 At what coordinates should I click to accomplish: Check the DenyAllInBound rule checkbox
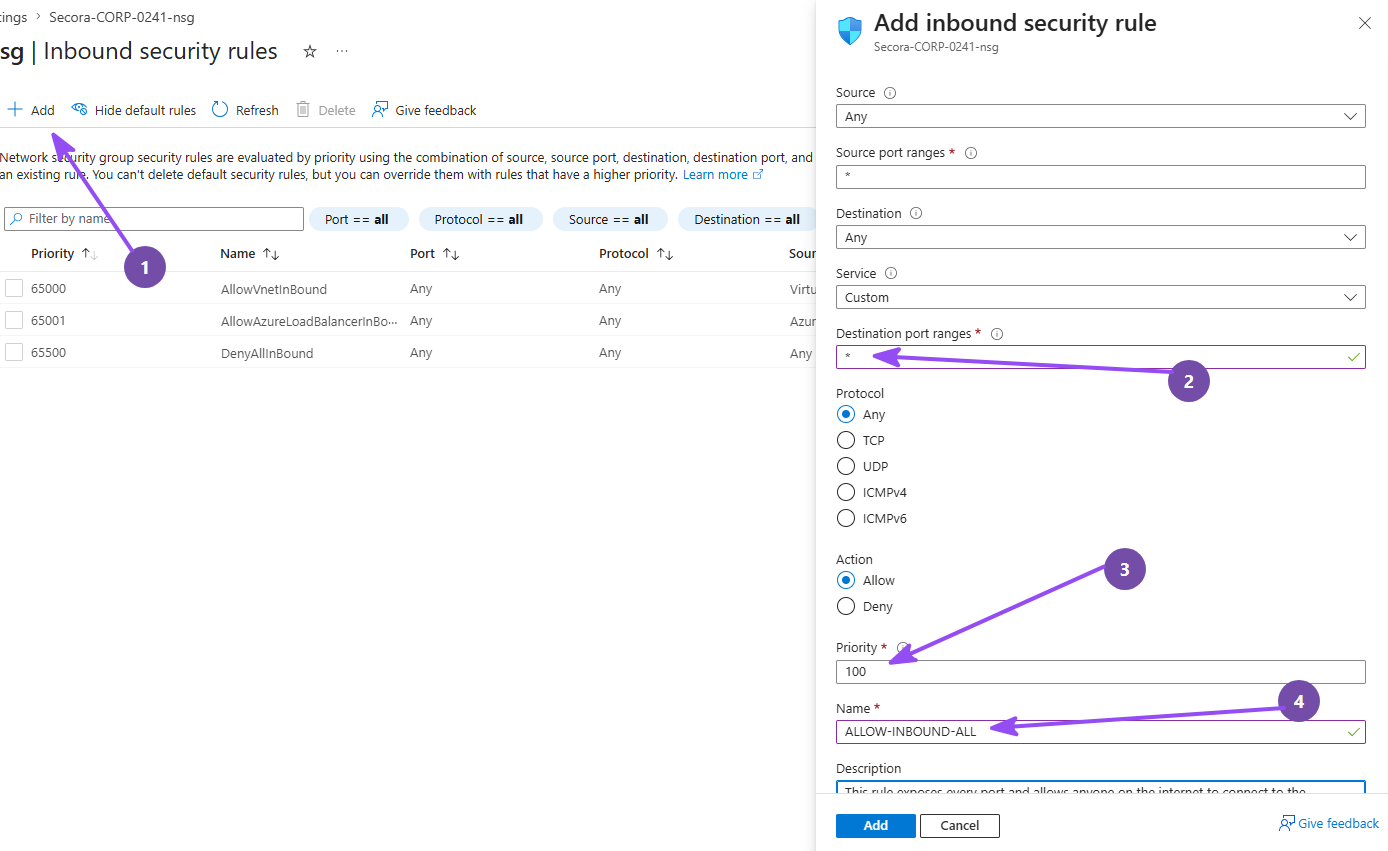click(x=14, y=352)
